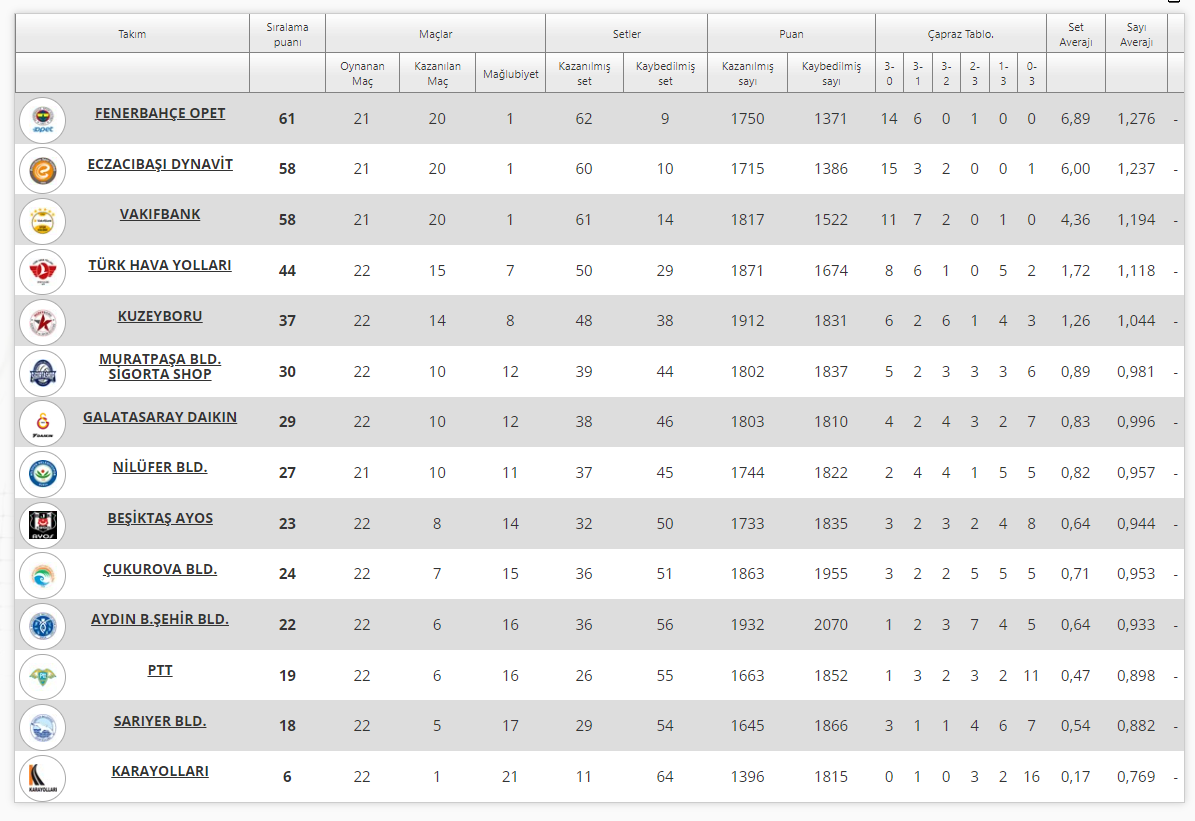Click the VakıfBank team logo
The height and width of the screenshot is (821, 1195).
[x=42, y=221]
